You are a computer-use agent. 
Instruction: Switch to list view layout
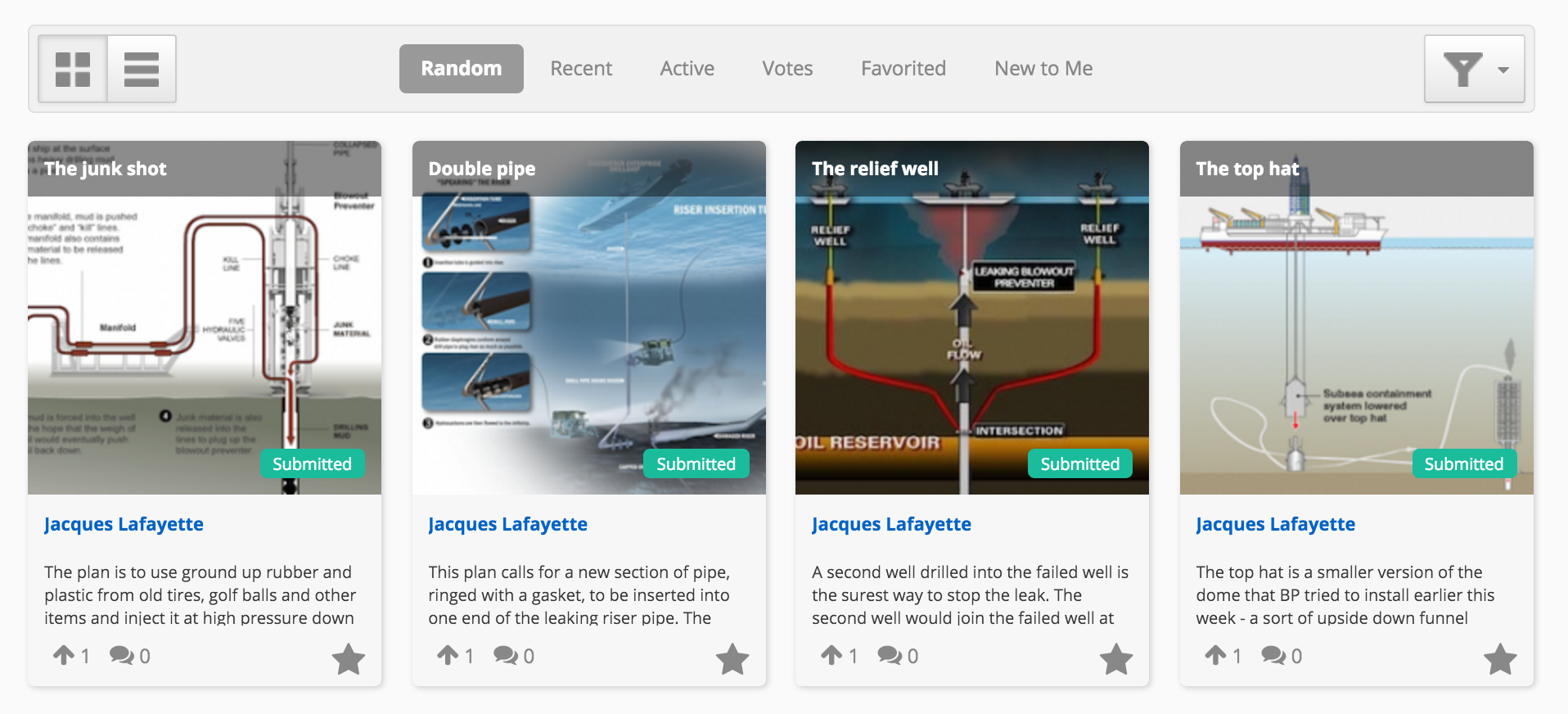(142, 69)
